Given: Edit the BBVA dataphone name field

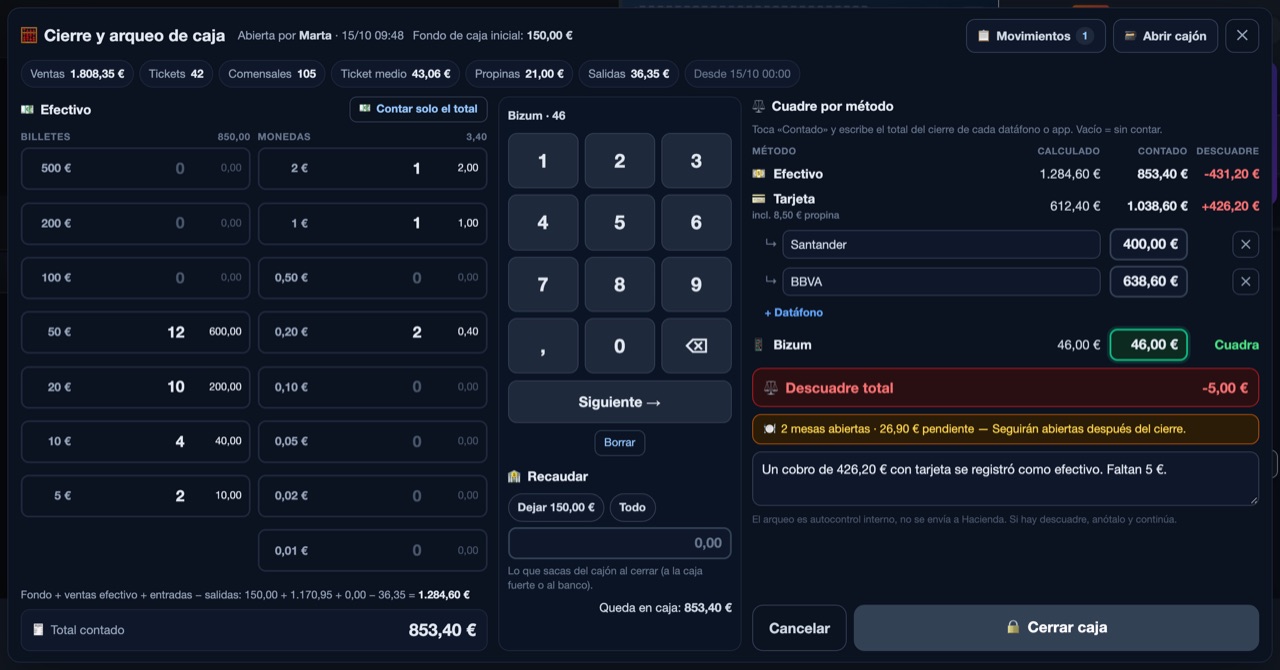Looking at the screenshot, I should pos(941,282).
